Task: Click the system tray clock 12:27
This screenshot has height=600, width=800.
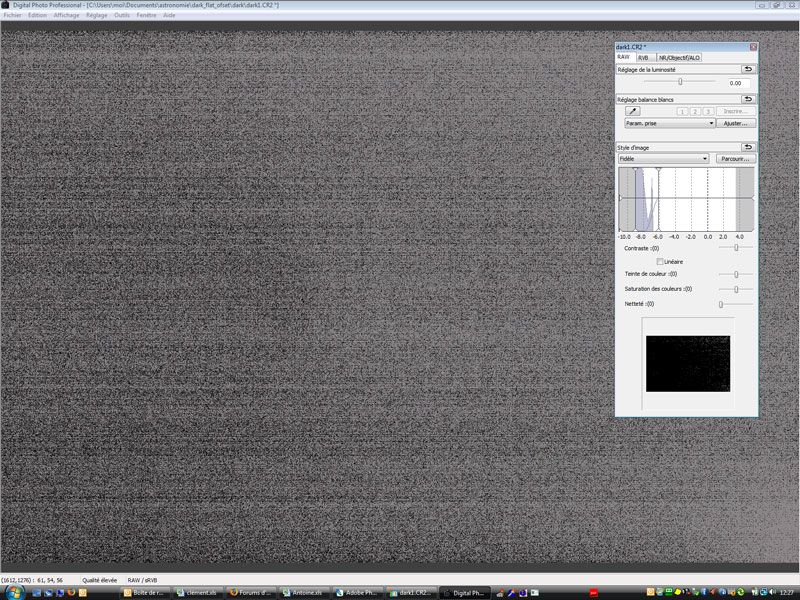Action: tap(787, 592)
